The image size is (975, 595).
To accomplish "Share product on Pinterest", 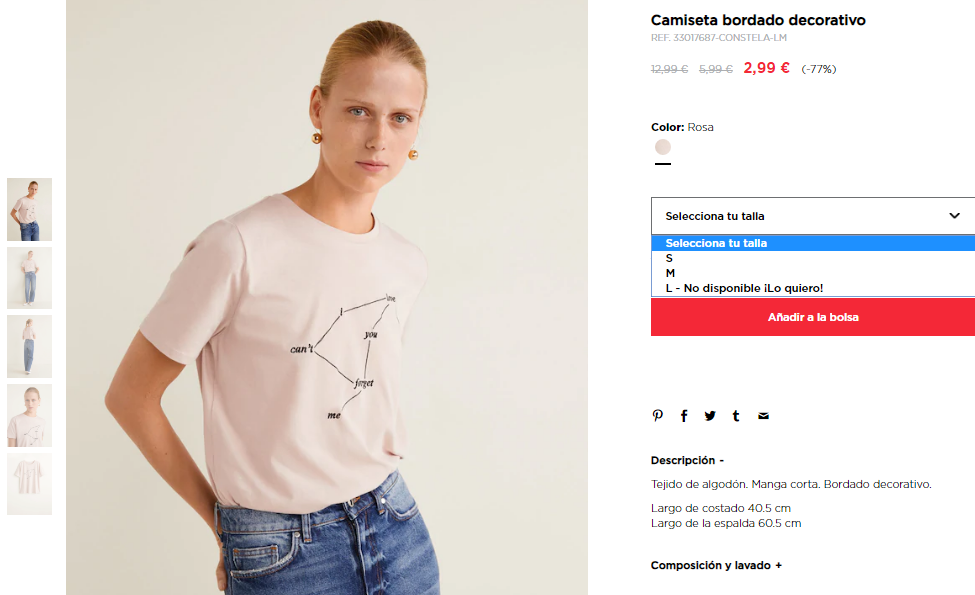I will coord(657,416).
